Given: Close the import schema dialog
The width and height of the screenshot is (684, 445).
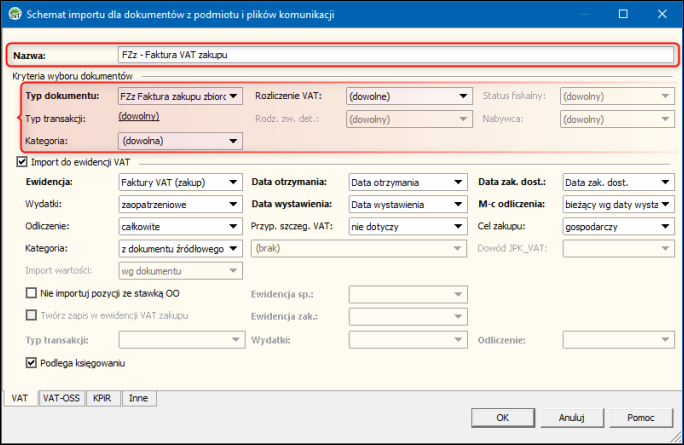Looking at the screenshot, I should [660, 15].
